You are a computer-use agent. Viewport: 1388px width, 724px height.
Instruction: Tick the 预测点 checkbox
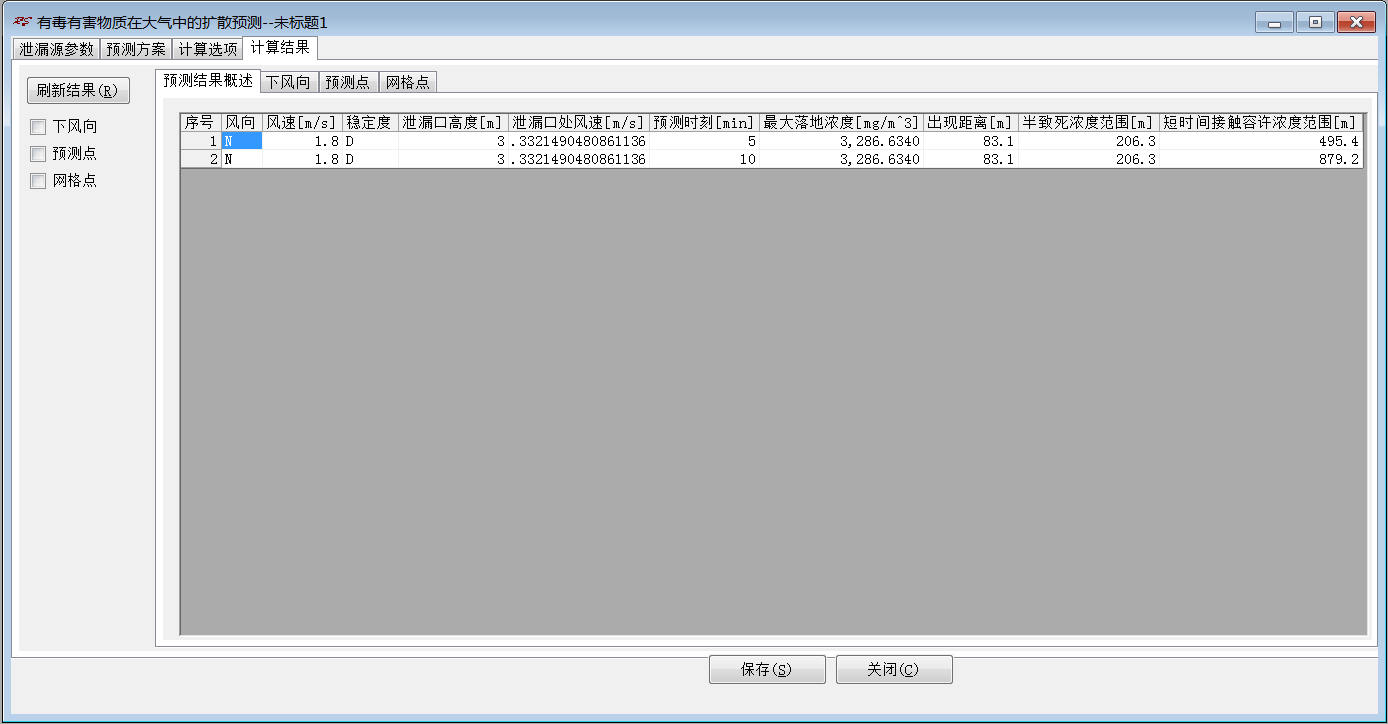pos(38,154)
